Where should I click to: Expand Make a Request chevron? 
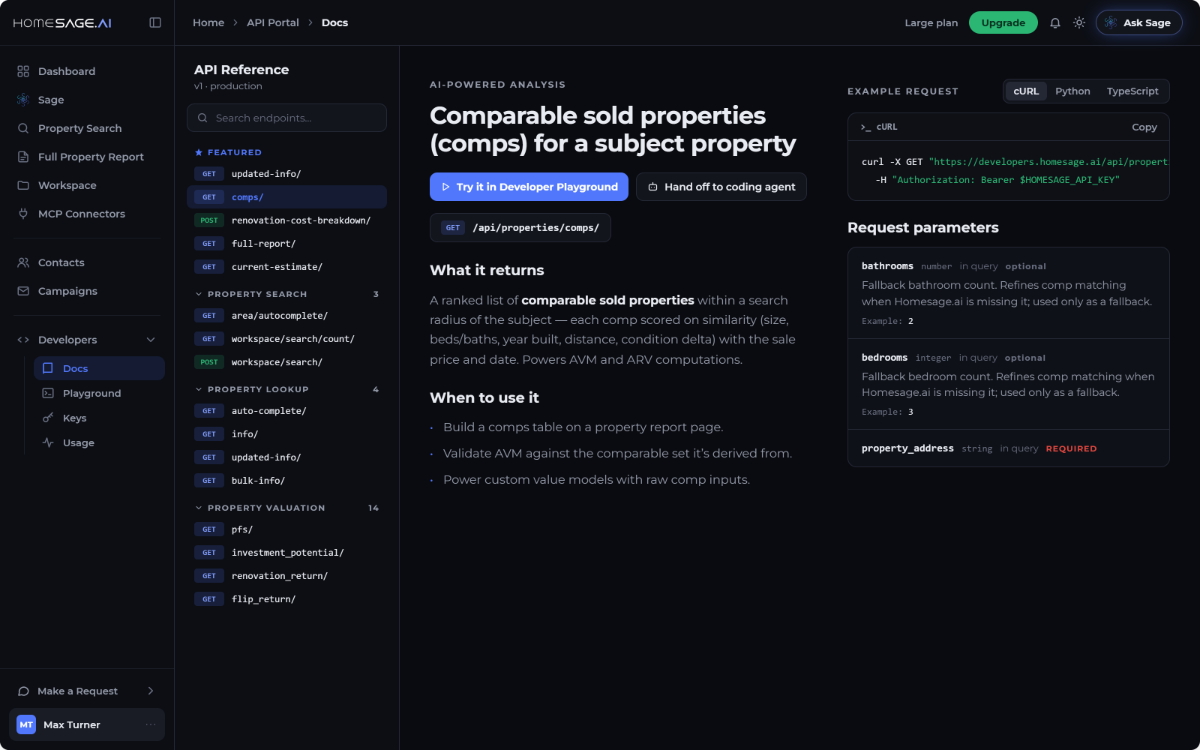coord(151,691)
